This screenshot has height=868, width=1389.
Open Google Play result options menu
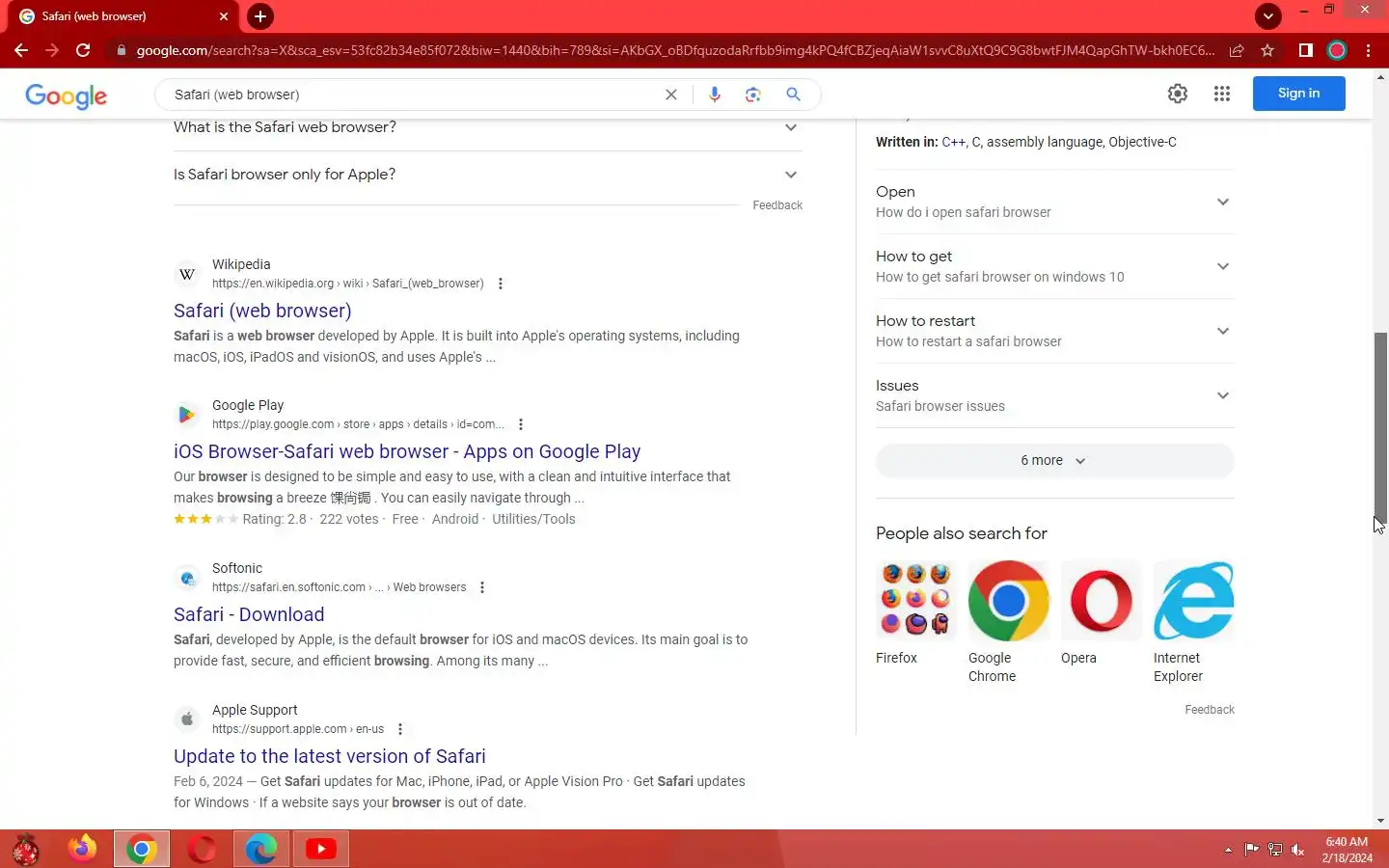[521, 424]
